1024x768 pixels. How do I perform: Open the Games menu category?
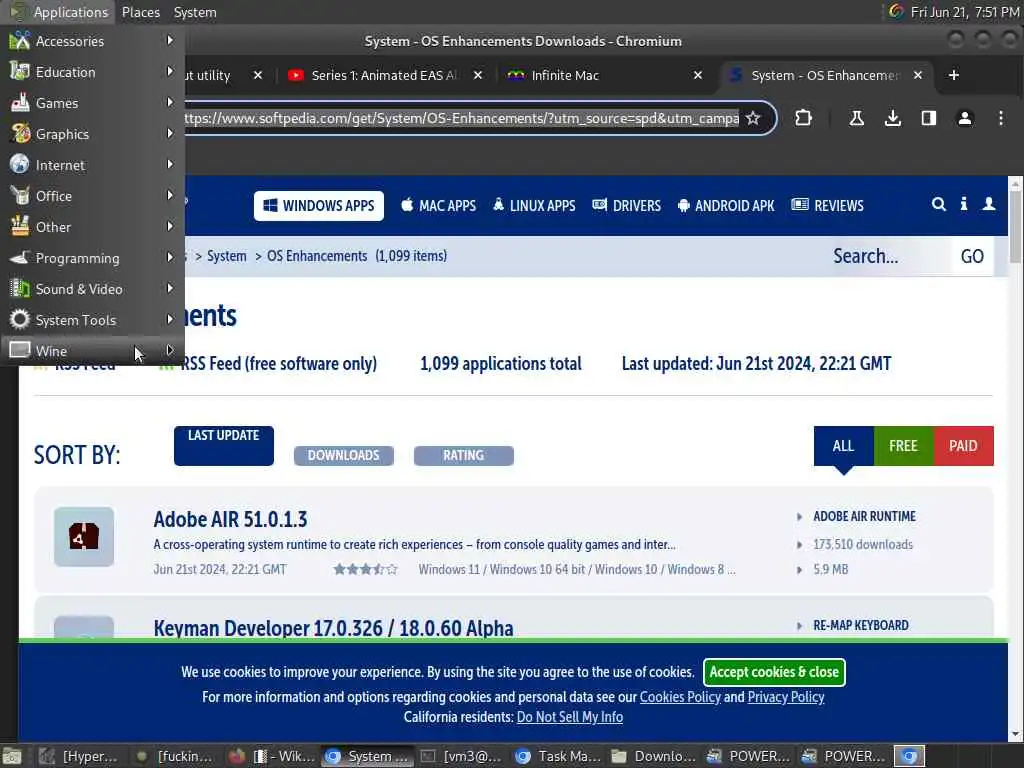tap(92, 103)
